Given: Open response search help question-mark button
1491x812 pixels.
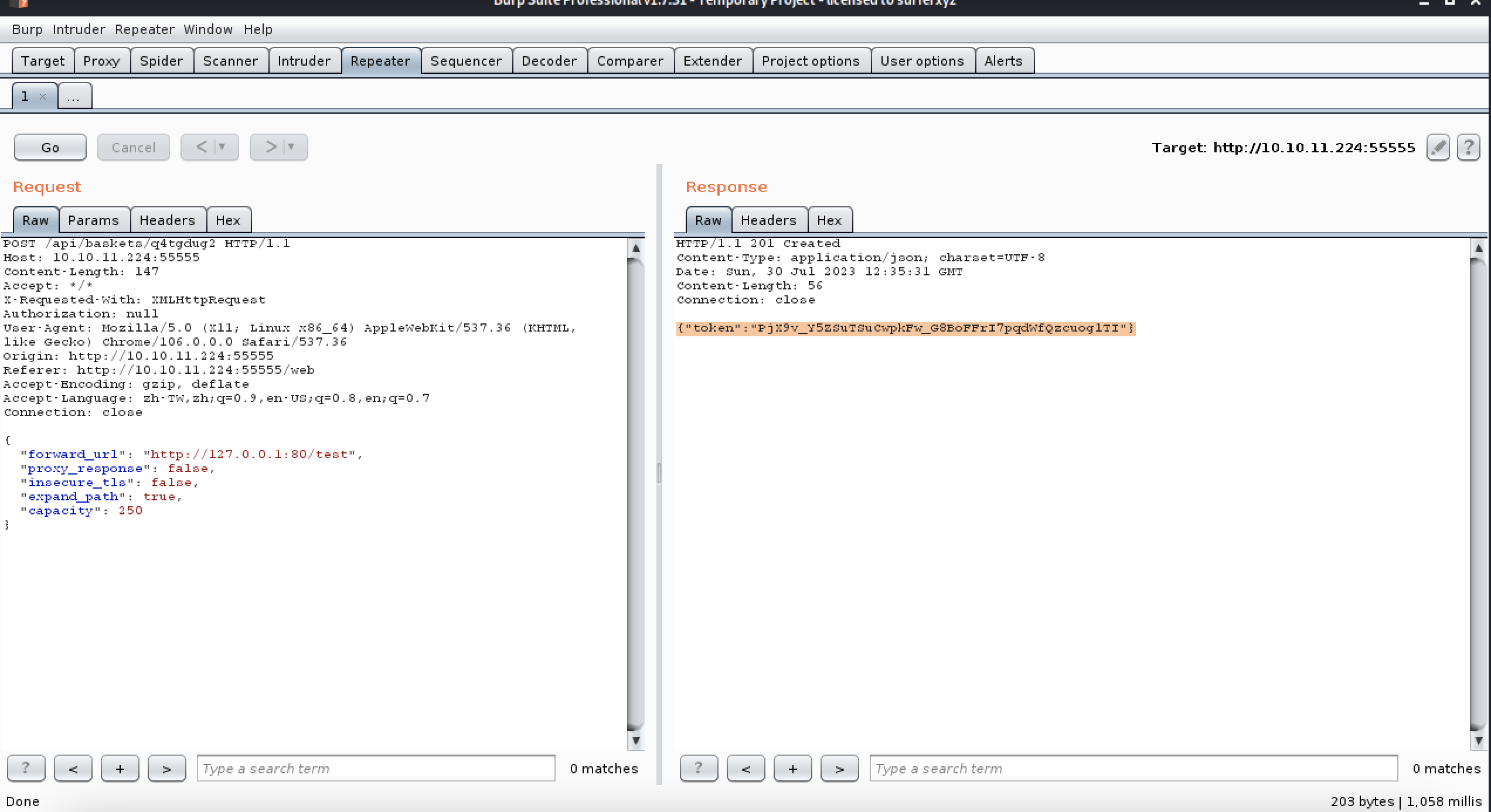Looking at the screenshot, I should point(699,768).
